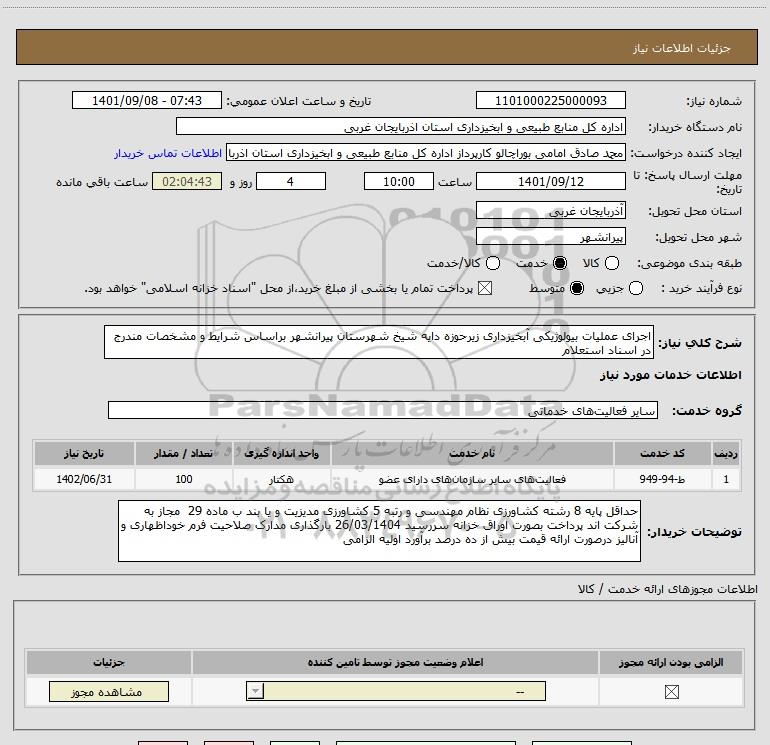Click the announcement date field 1401/09/08 - 07:43
Image resolution: width=770 pixels, height=745 pixels.
tap(147, 100)
